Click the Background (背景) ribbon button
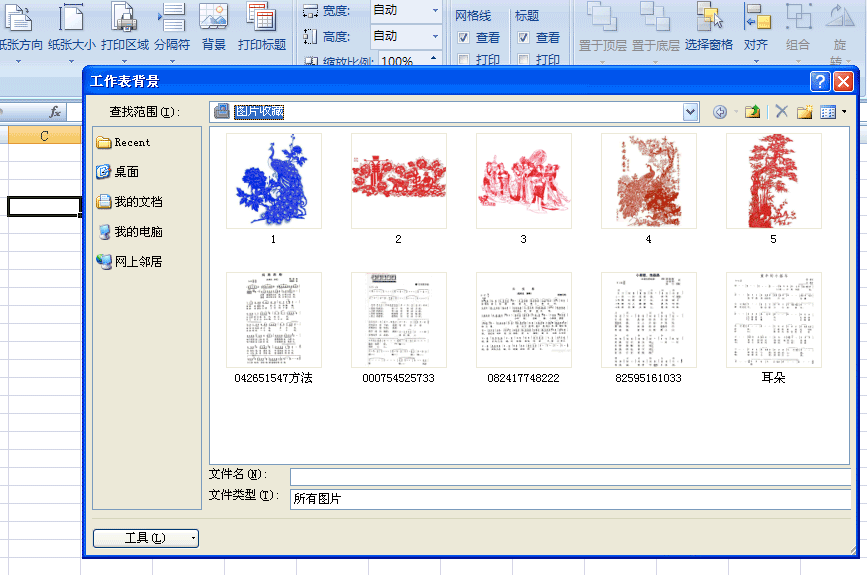The width and height of the screenshot is (867, 575). pyautogui.click(x=213, y=28)
